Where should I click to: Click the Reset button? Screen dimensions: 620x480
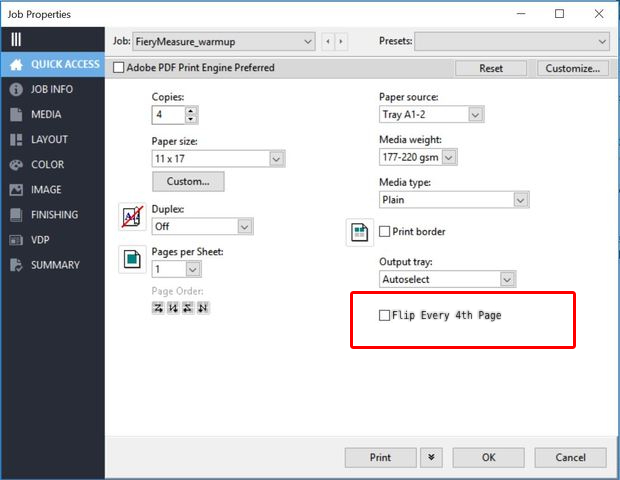point(491,68)
